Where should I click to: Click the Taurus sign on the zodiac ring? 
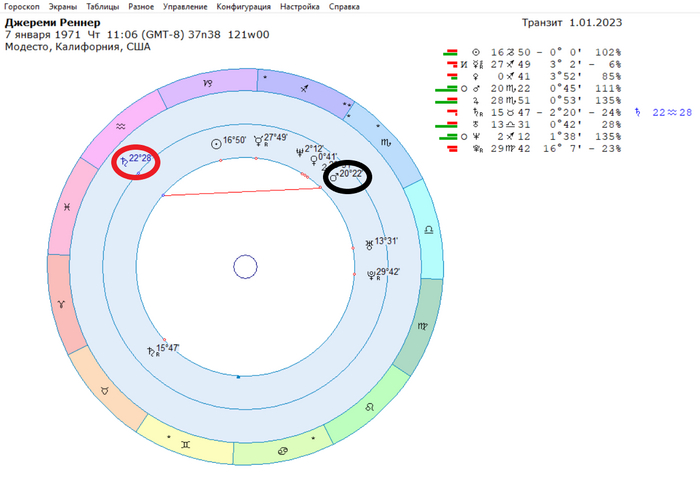(x=104, y=391)
